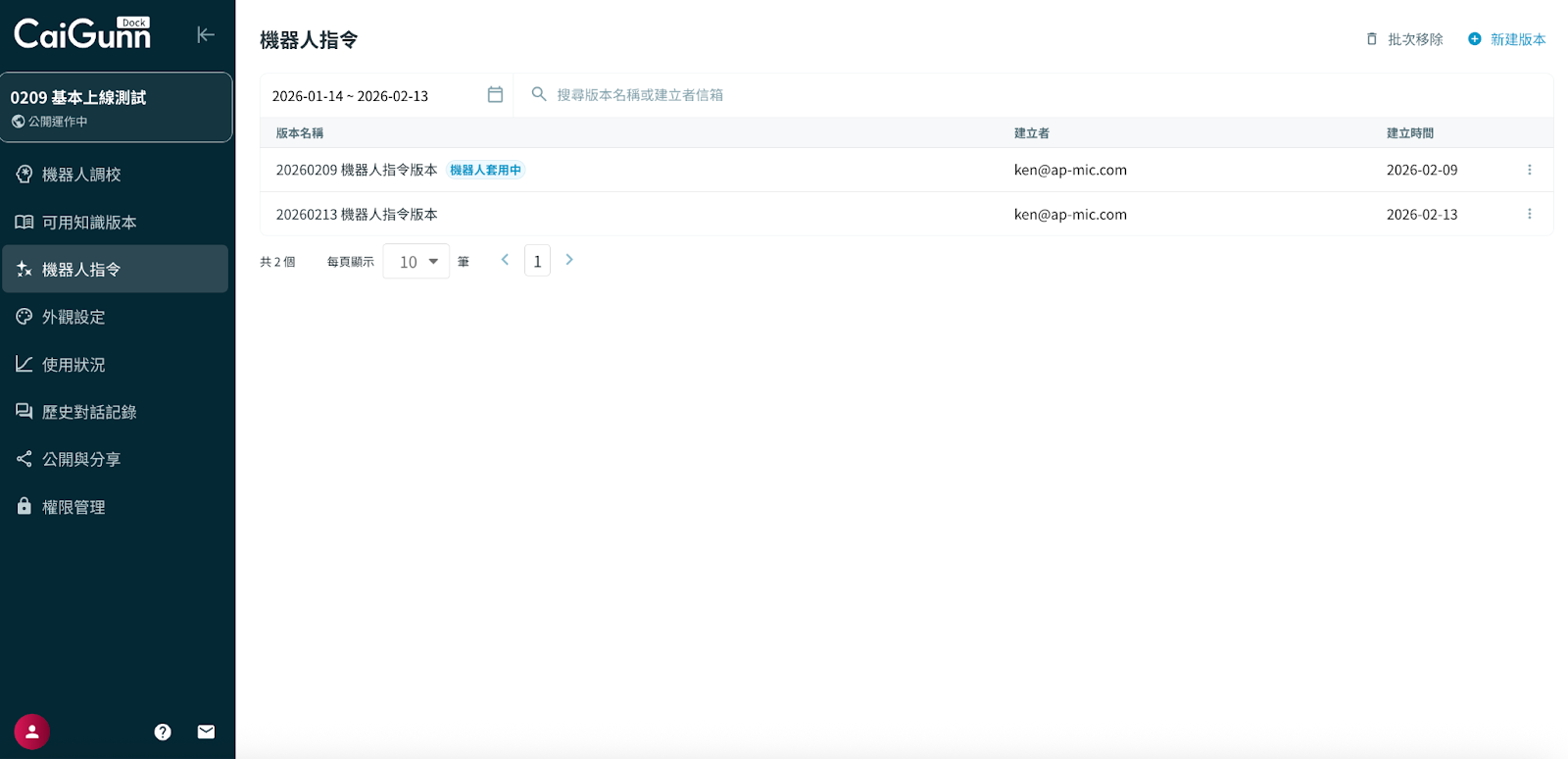Expand the rows-per-page dropdown showing 10
This screenshot has width=1568, height=759.
point(416,262)
